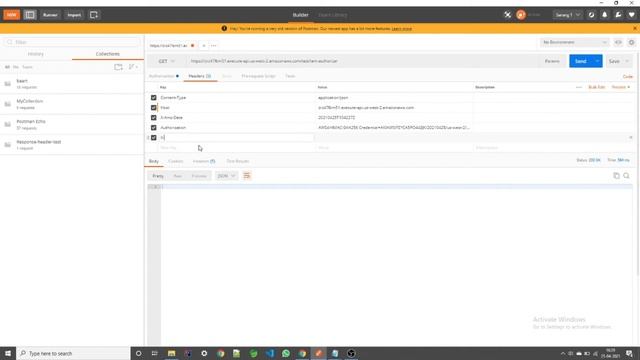640x360 pixels.
Task: Switch to the History tab
Action: click(36, 54)
